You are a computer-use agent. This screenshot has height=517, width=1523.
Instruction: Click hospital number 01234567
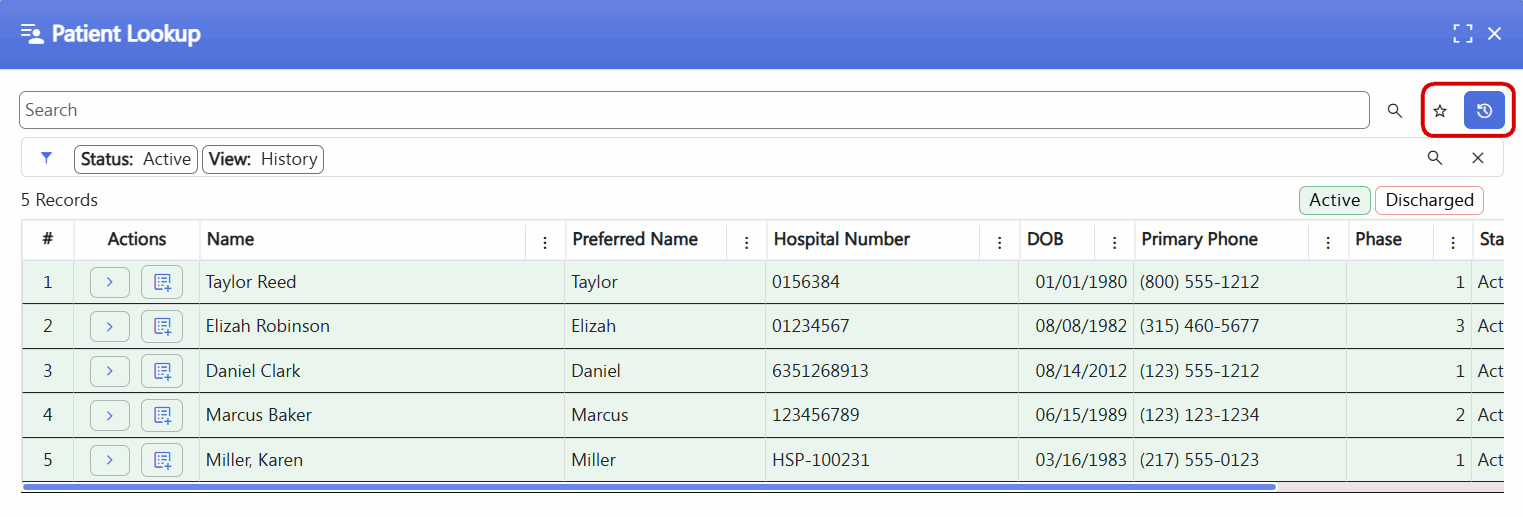click(x=811, y=326)
